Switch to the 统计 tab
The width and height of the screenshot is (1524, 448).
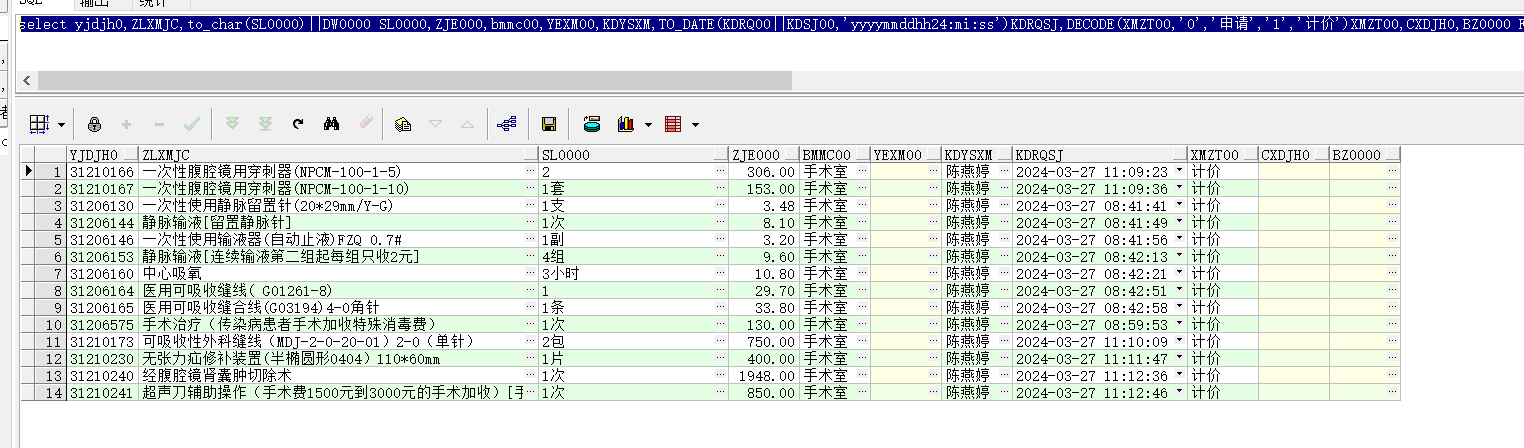tap(154, 4)
